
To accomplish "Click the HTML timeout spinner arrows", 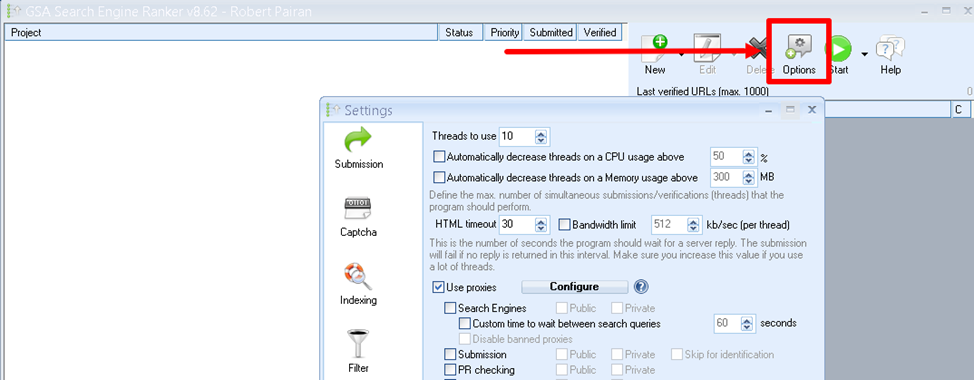I will 542,224.
